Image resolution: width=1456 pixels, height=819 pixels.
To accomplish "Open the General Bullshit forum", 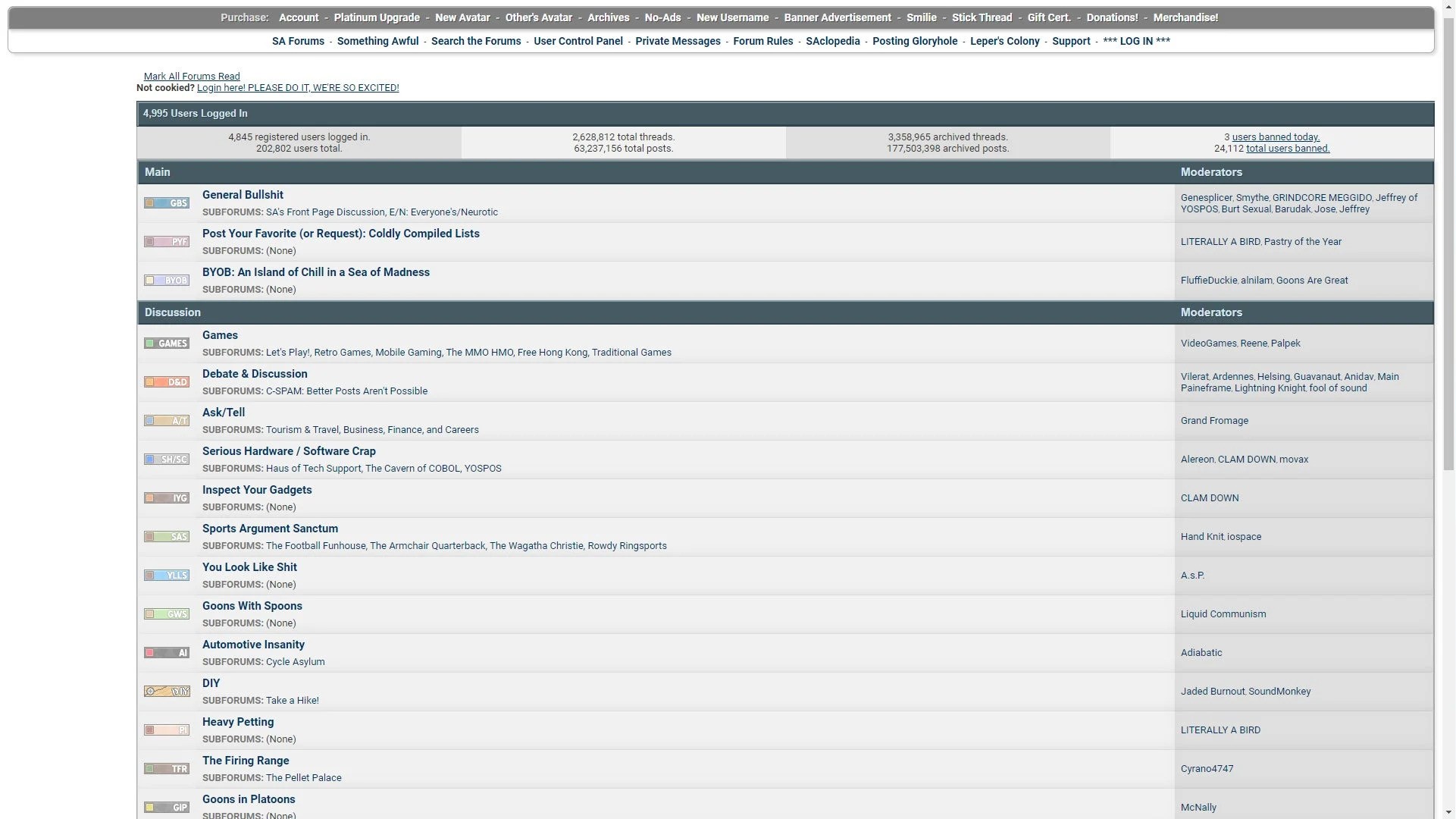I will click(x=243, y=195).
